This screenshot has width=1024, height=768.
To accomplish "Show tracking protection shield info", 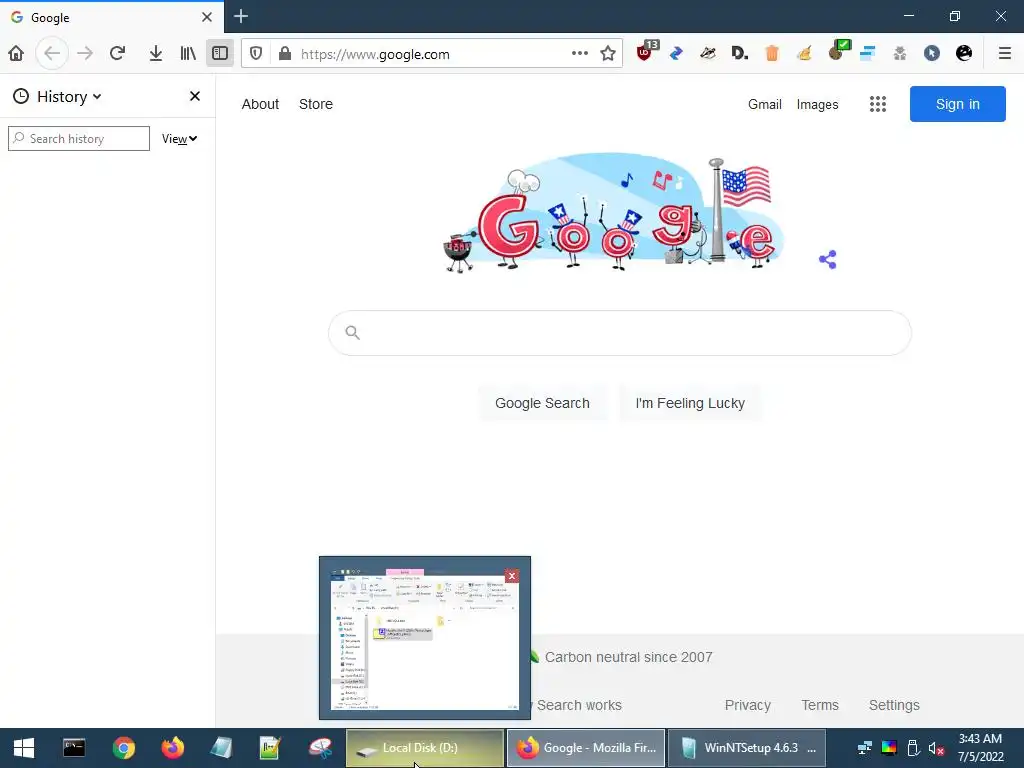I will (x=256, y=54).
